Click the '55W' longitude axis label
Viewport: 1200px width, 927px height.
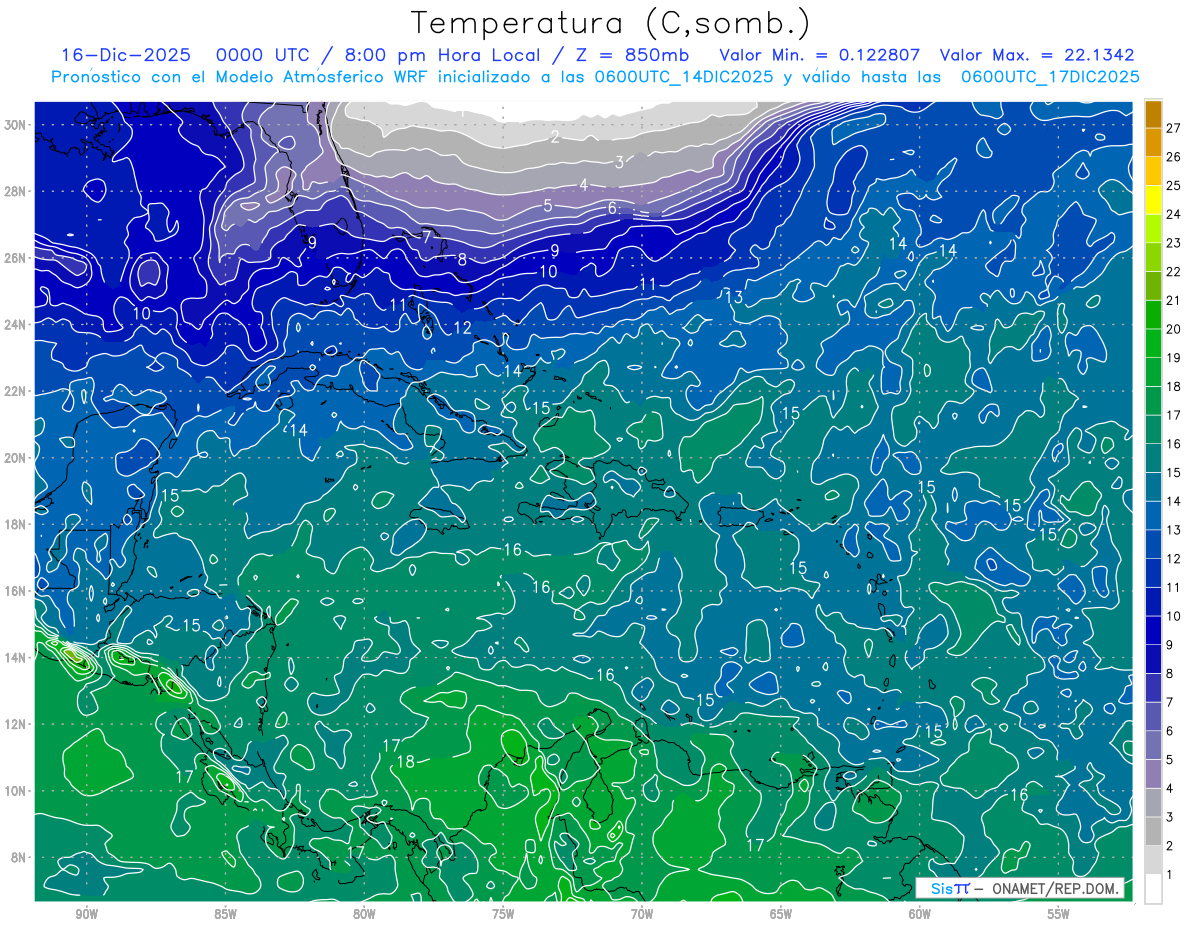coord(1059,915)
